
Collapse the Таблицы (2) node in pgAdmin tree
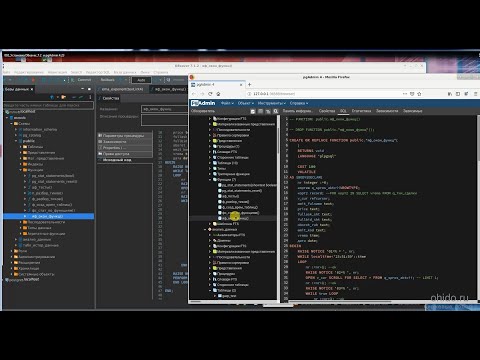pos(210,290)
